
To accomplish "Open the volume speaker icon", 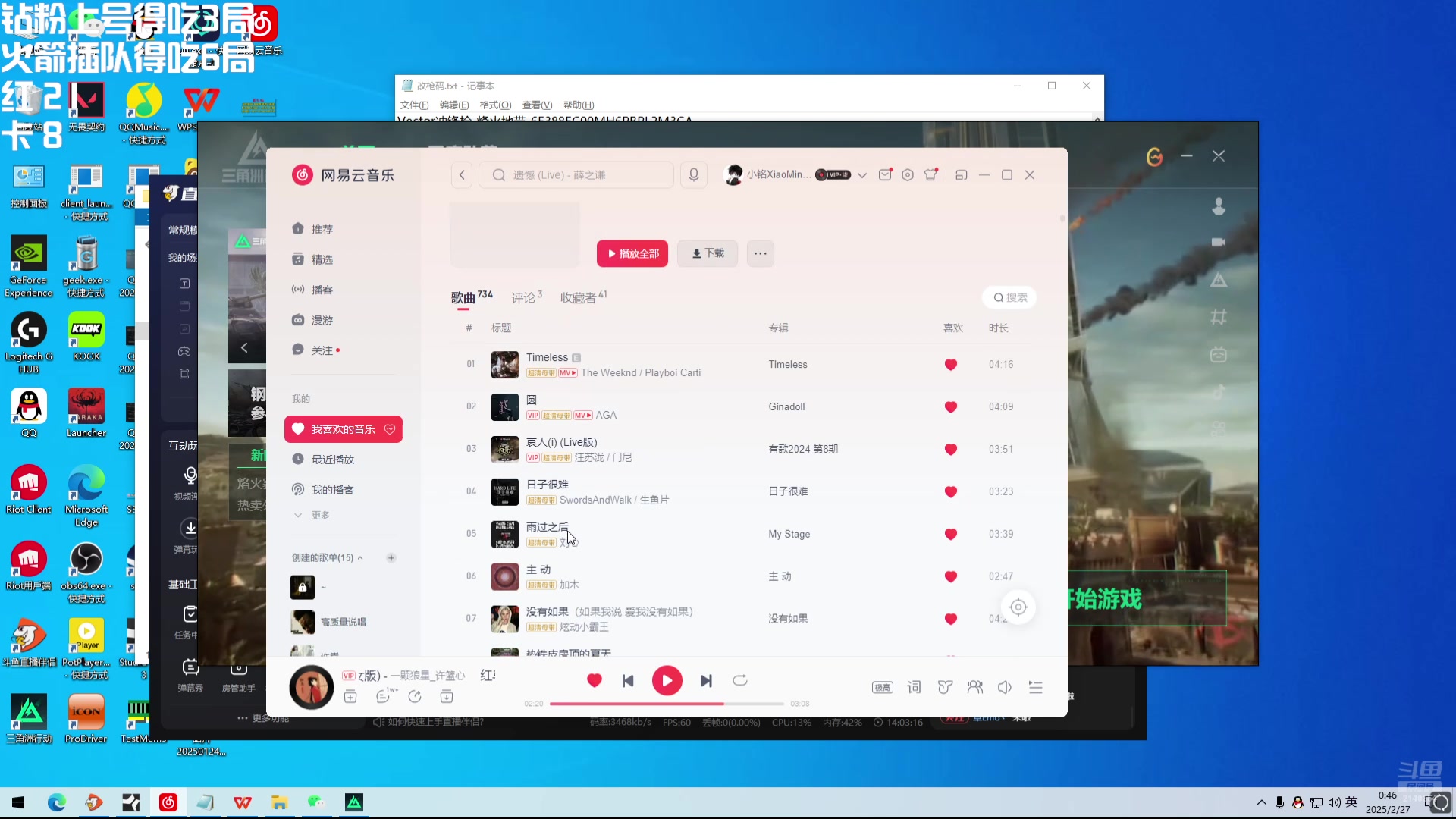I will pyautogui.click(x=1005, y=687).
